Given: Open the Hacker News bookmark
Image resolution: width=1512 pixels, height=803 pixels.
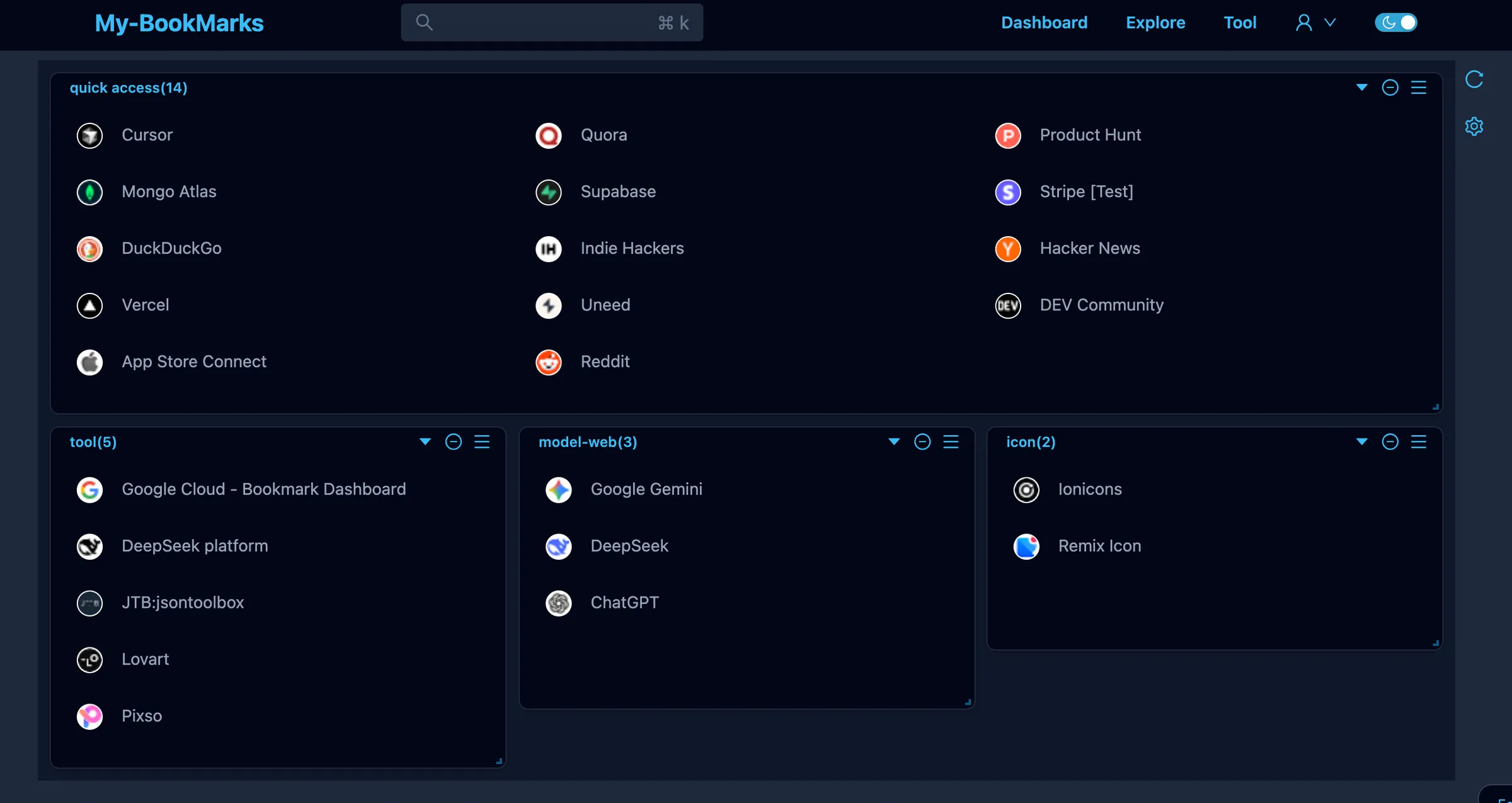Looking at the screenshot, I should pyautogui.click(x=1089, y=248).
